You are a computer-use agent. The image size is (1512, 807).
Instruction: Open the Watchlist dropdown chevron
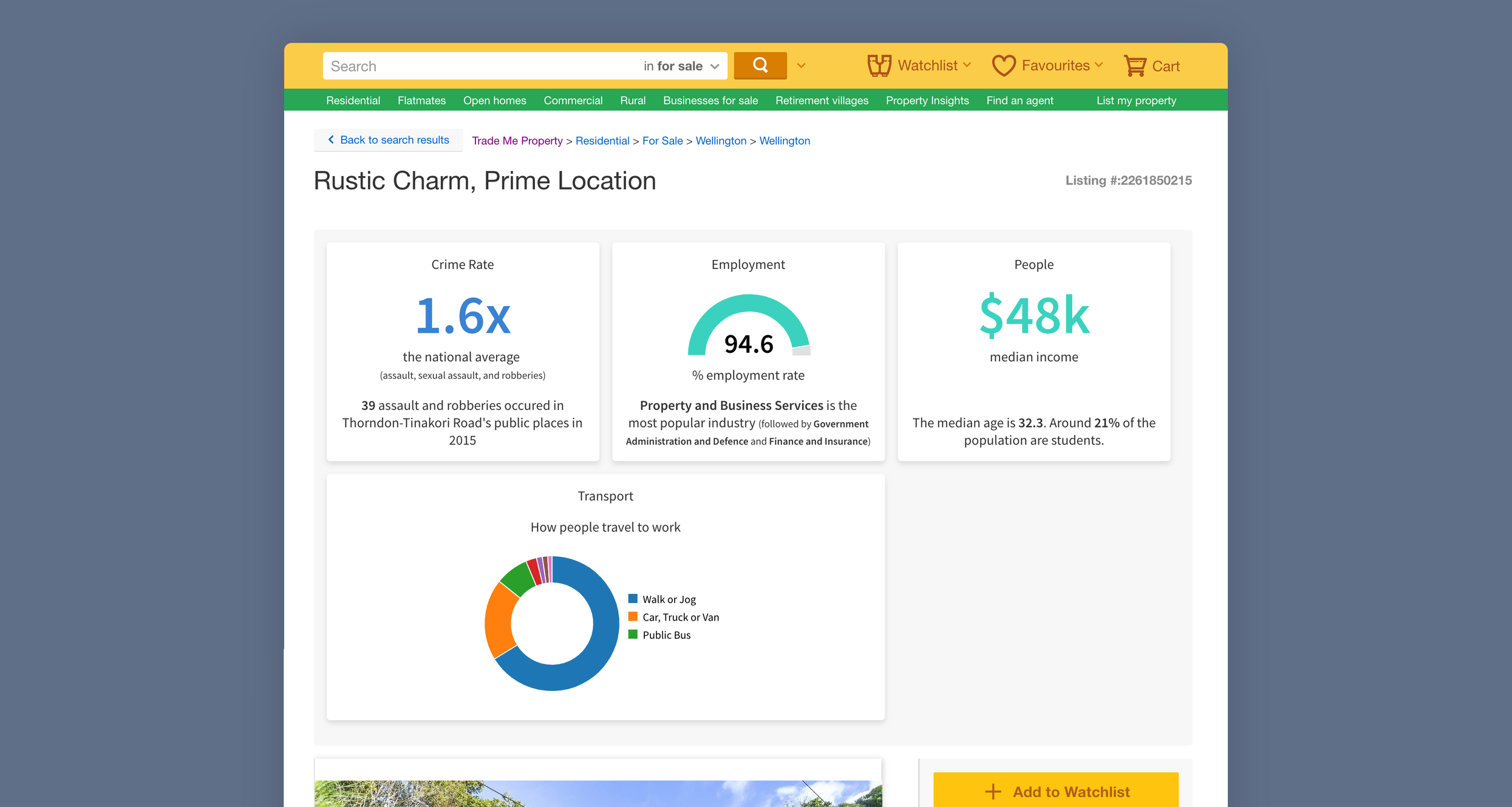point(967,65)
